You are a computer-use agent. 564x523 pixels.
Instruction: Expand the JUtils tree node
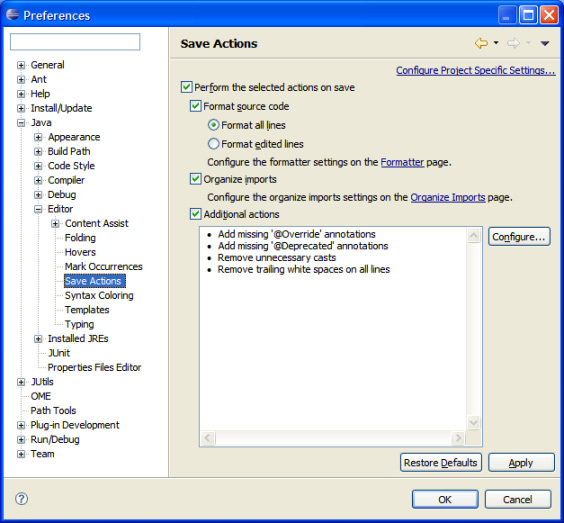pyautogui.click(x=21, y=382)
